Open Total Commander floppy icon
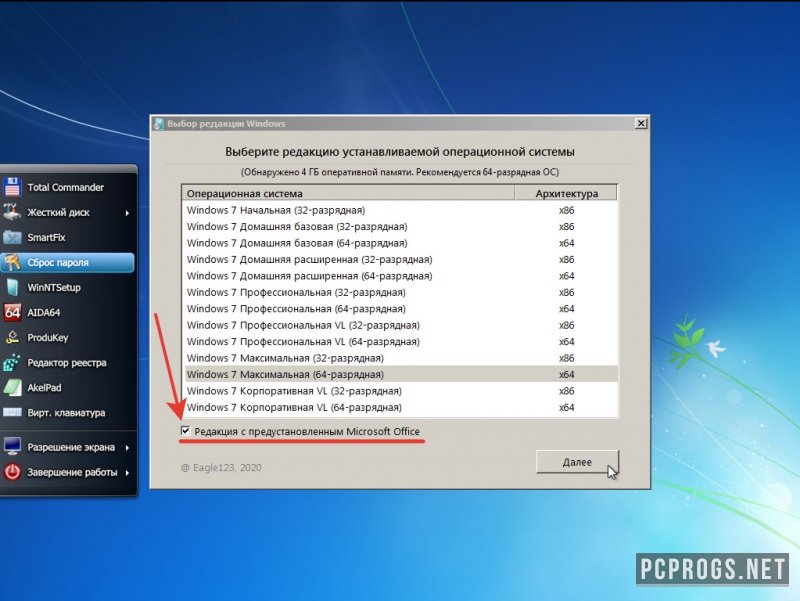 click(x=12, y=187)
